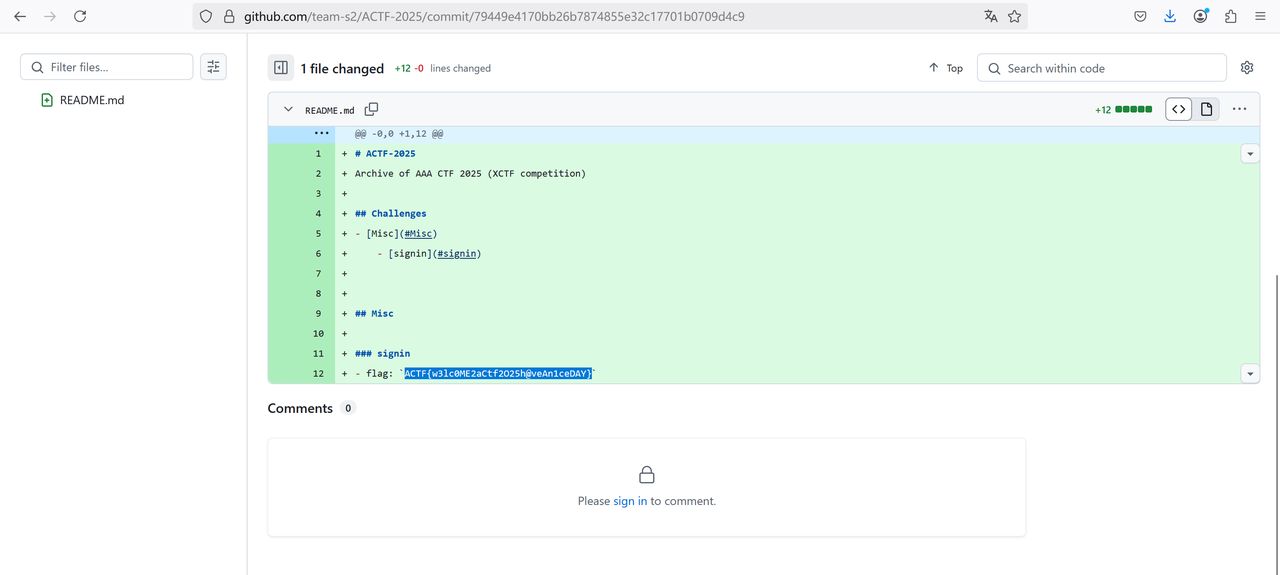This screenshot has height=575, width=1280.
Task: Click the '## Misc' diff line
Action: pos(374,313)
